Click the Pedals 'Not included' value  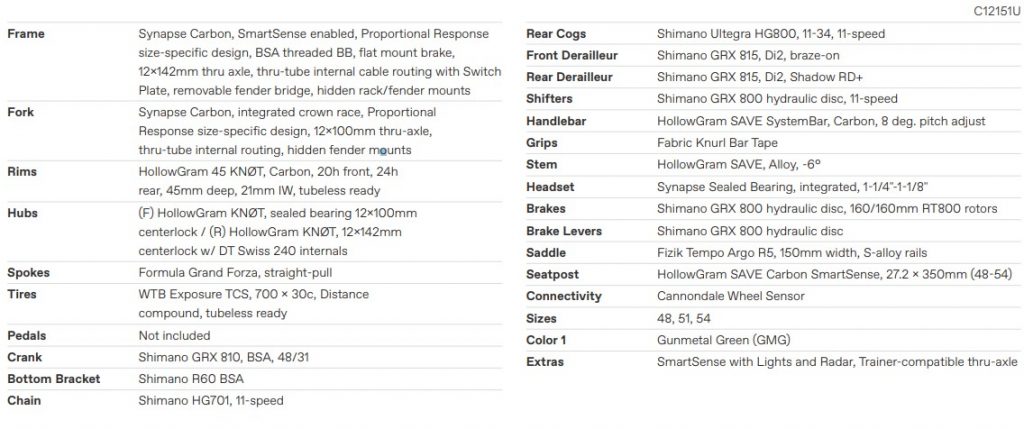(174, 336)
